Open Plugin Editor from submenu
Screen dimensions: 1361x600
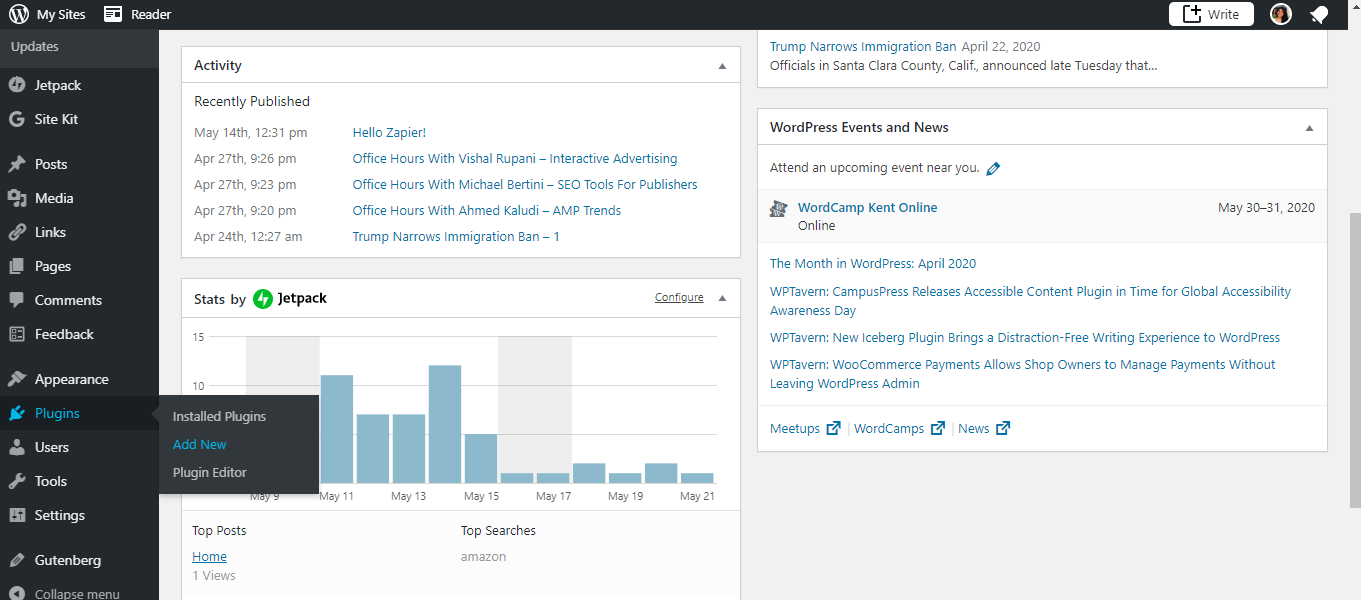click(x=210, y=472)
